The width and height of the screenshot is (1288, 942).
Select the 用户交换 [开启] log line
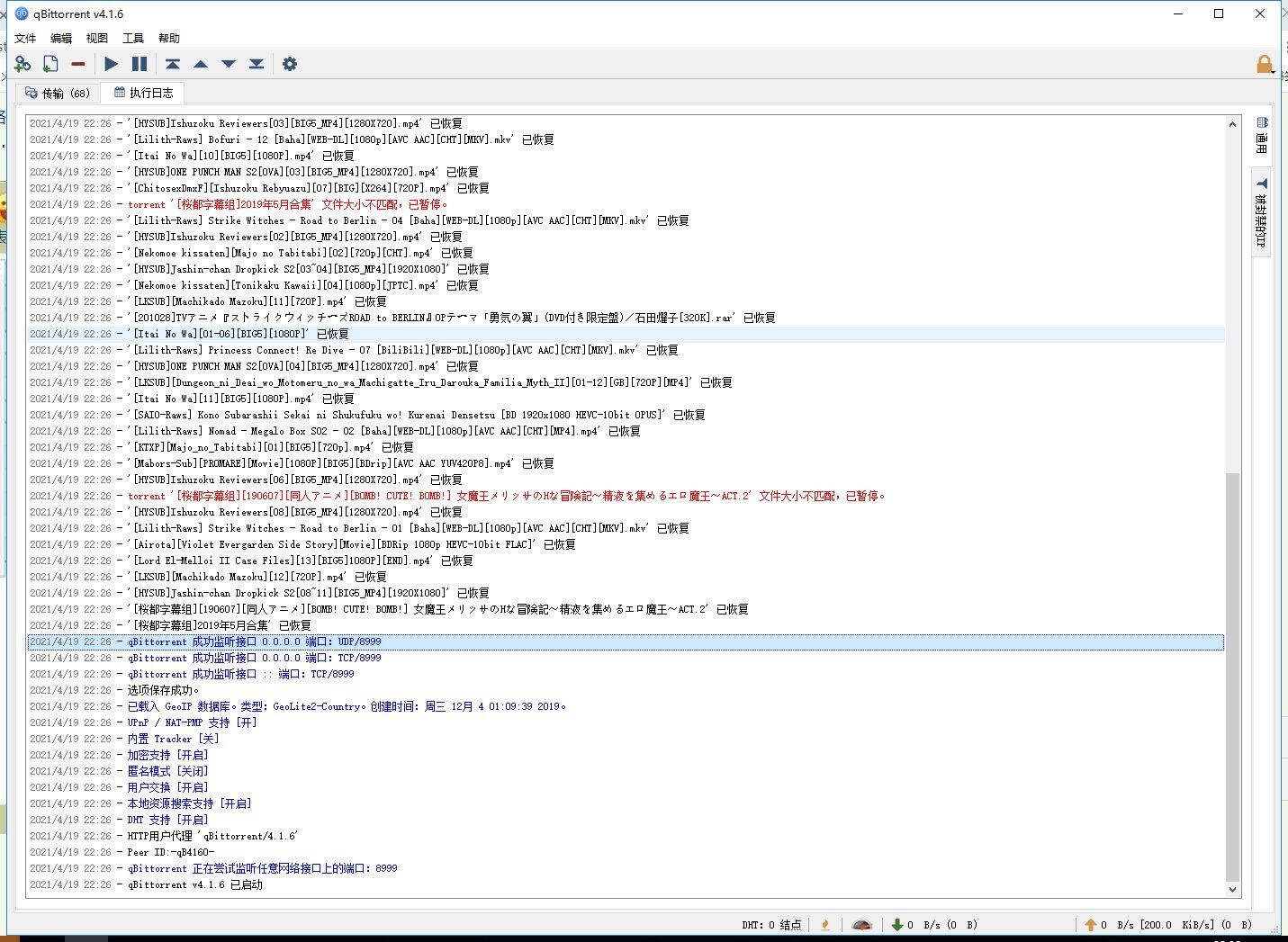(626, 787)
